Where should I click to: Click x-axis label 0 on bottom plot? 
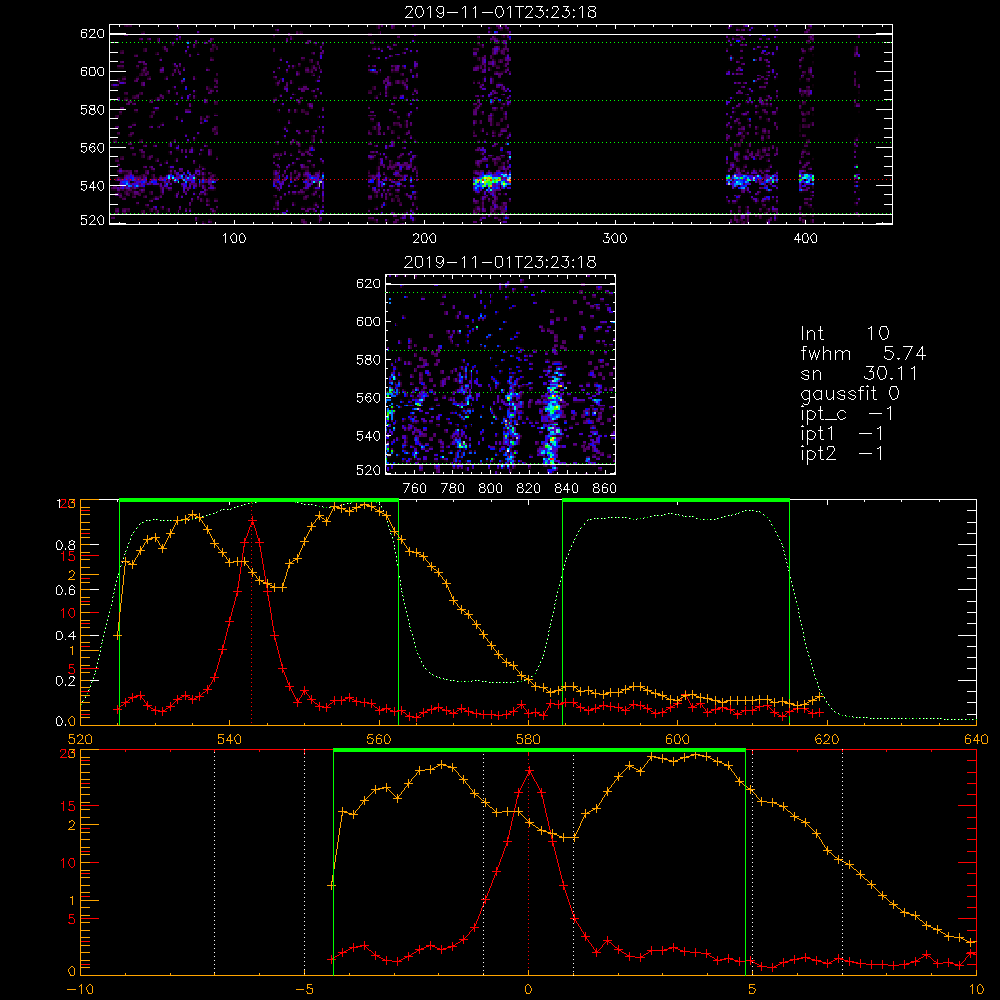tap(528, 989)
